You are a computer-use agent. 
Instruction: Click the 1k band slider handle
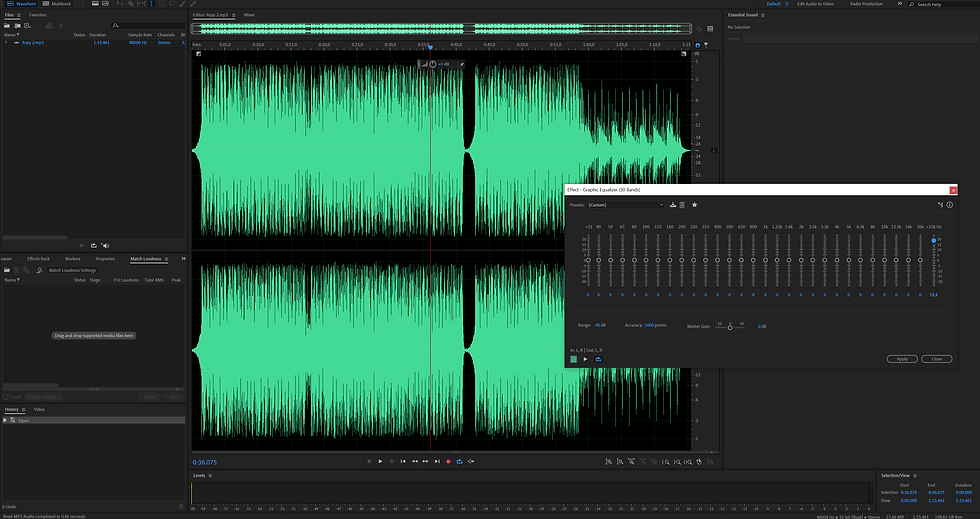(765, 260)
